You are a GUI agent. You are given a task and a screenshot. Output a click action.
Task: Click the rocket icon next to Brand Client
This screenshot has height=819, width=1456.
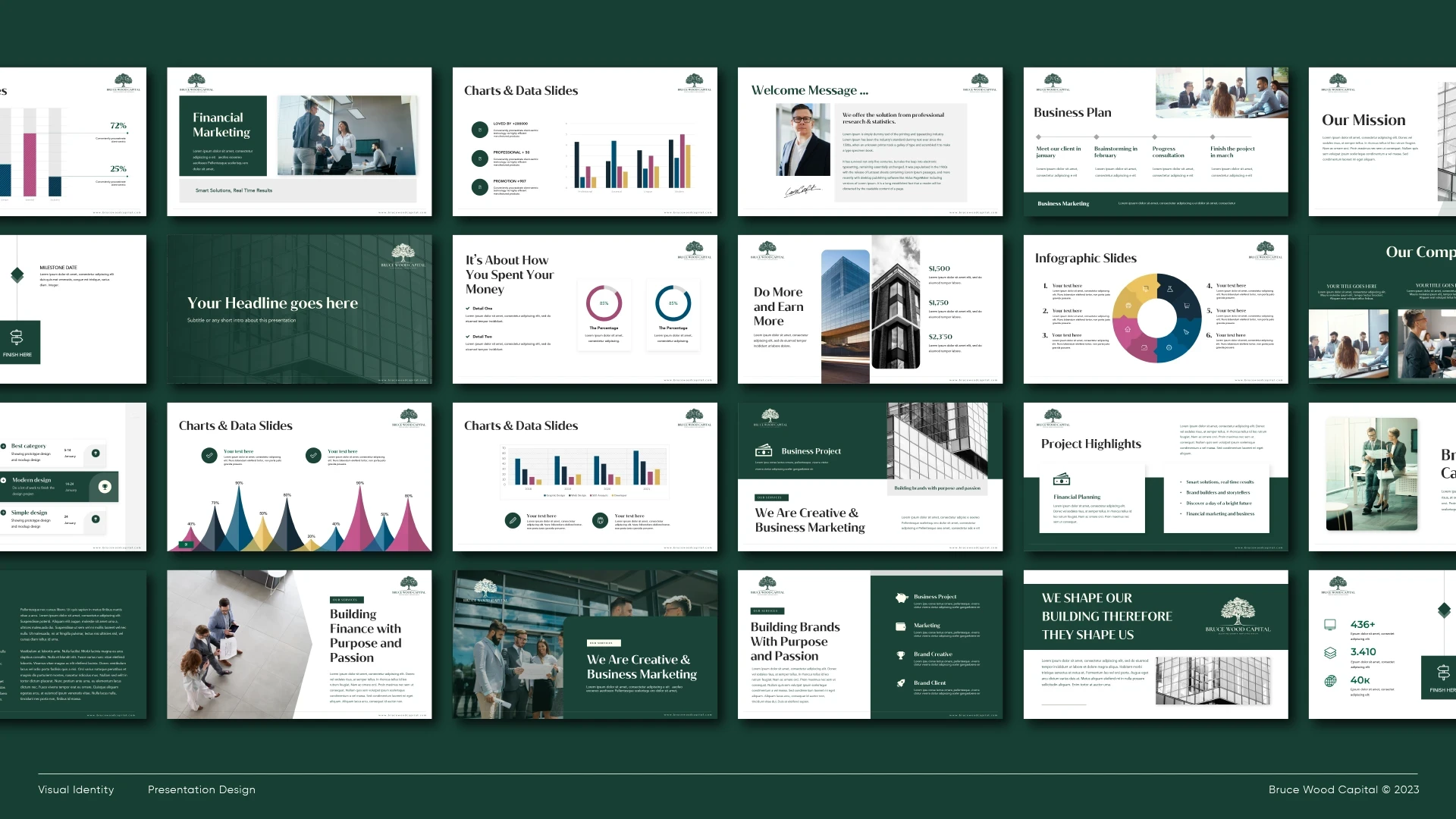coord(901,683)
